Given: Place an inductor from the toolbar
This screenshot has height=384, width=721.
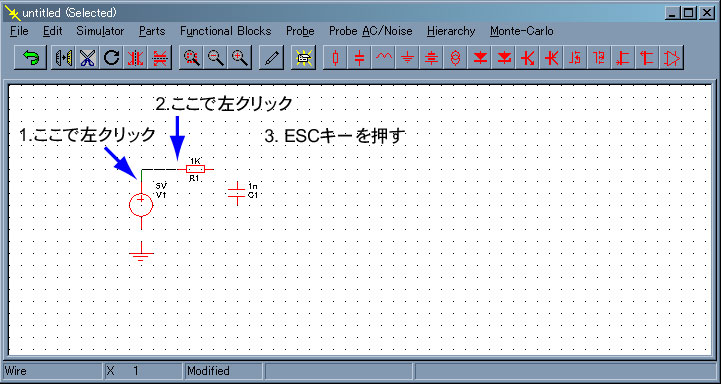Looking at the screenshot, I should pos(384,58).
